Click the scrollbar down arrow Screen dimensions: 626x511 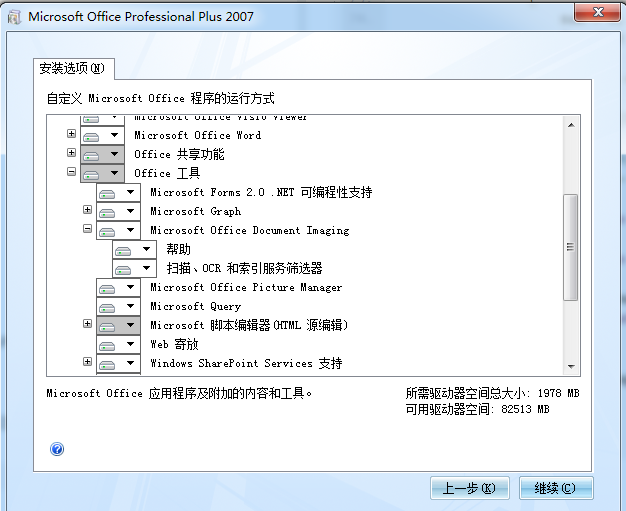571,366
